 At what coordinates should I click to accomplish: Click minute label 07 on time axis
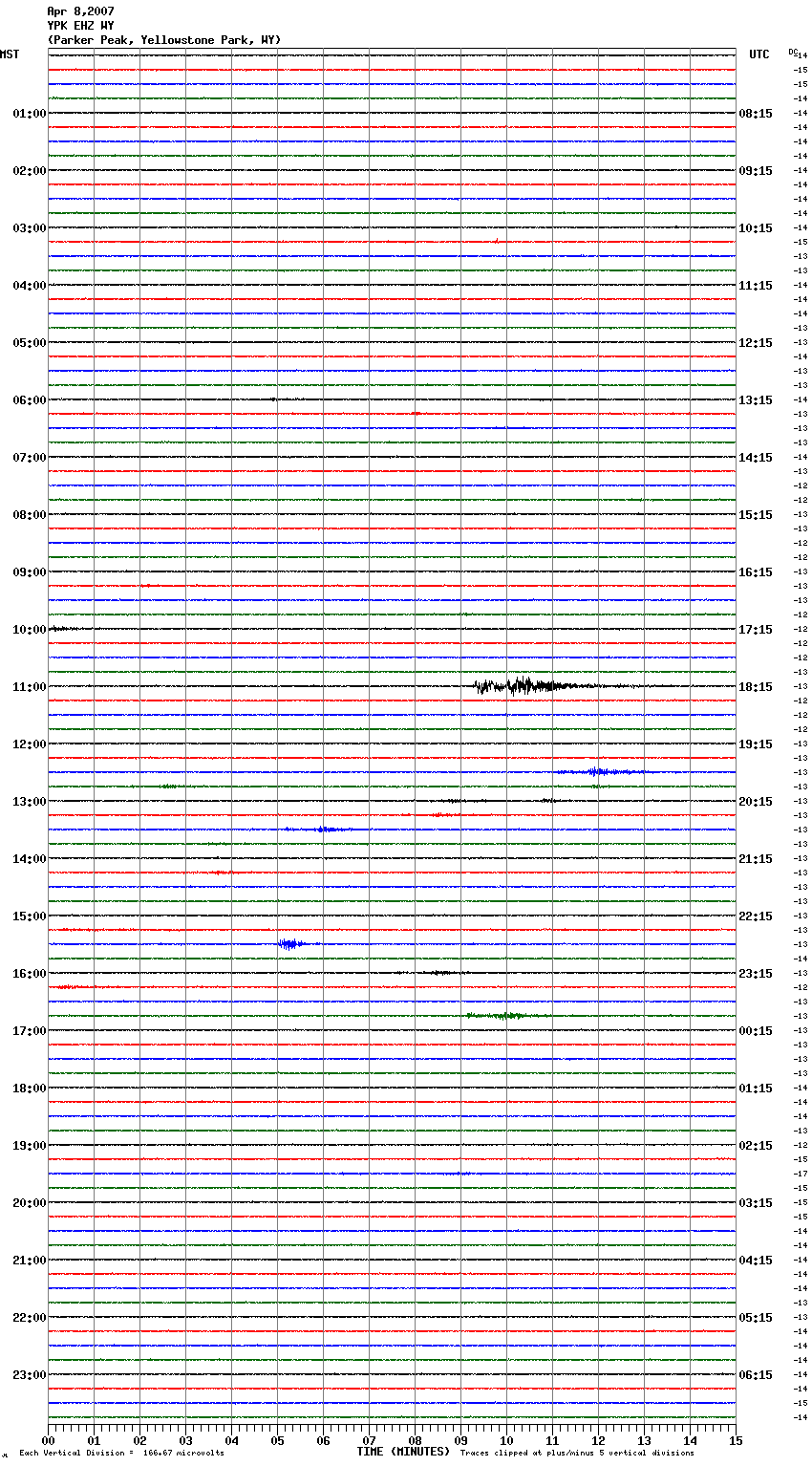369,1440
